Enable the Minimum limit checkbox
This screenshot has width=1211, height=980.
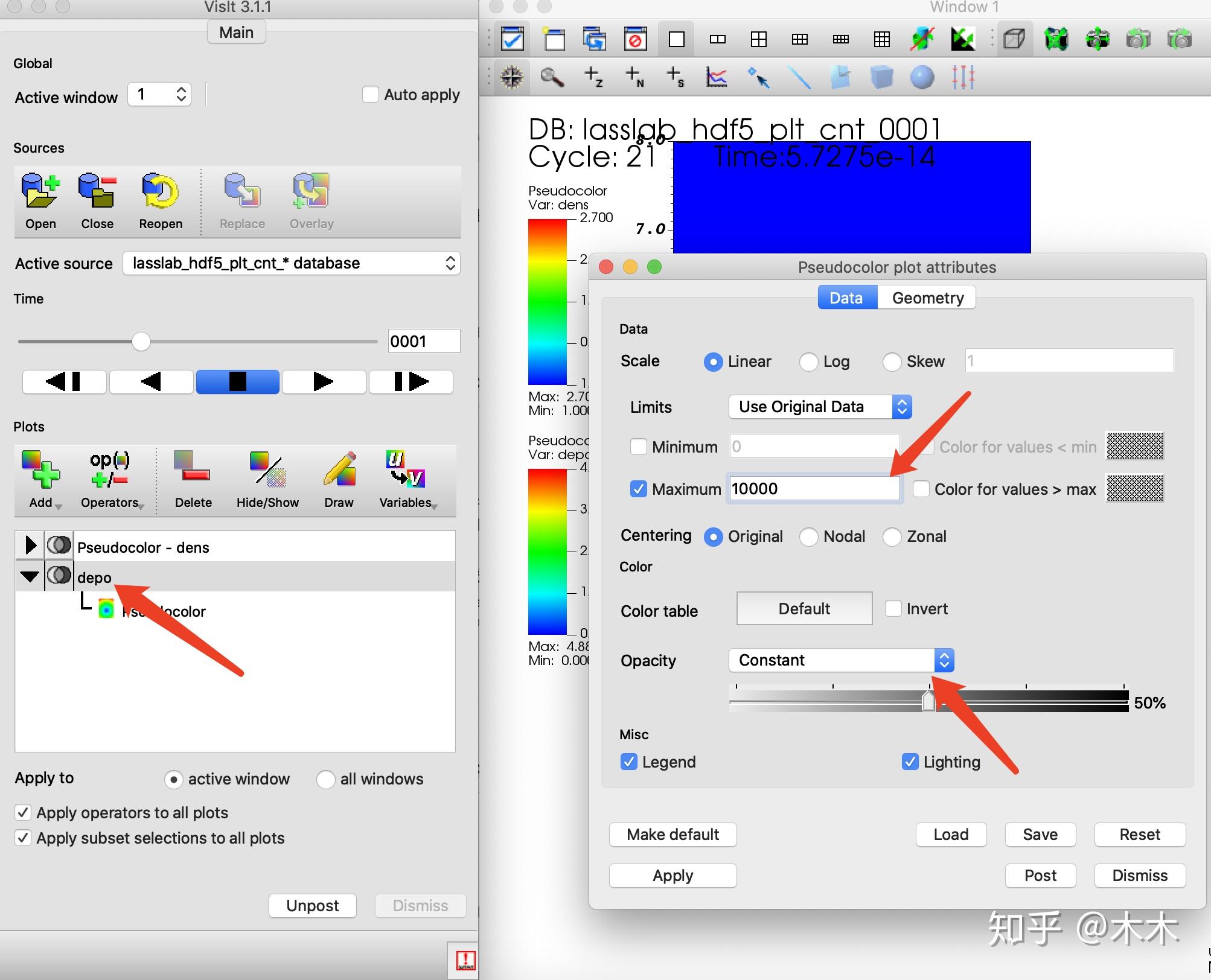[638, 447]
